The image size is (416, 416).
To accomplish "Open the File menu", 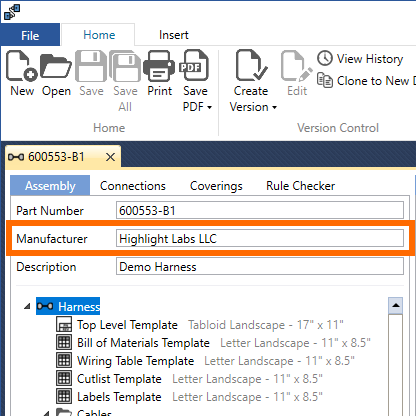I will 30,35.
